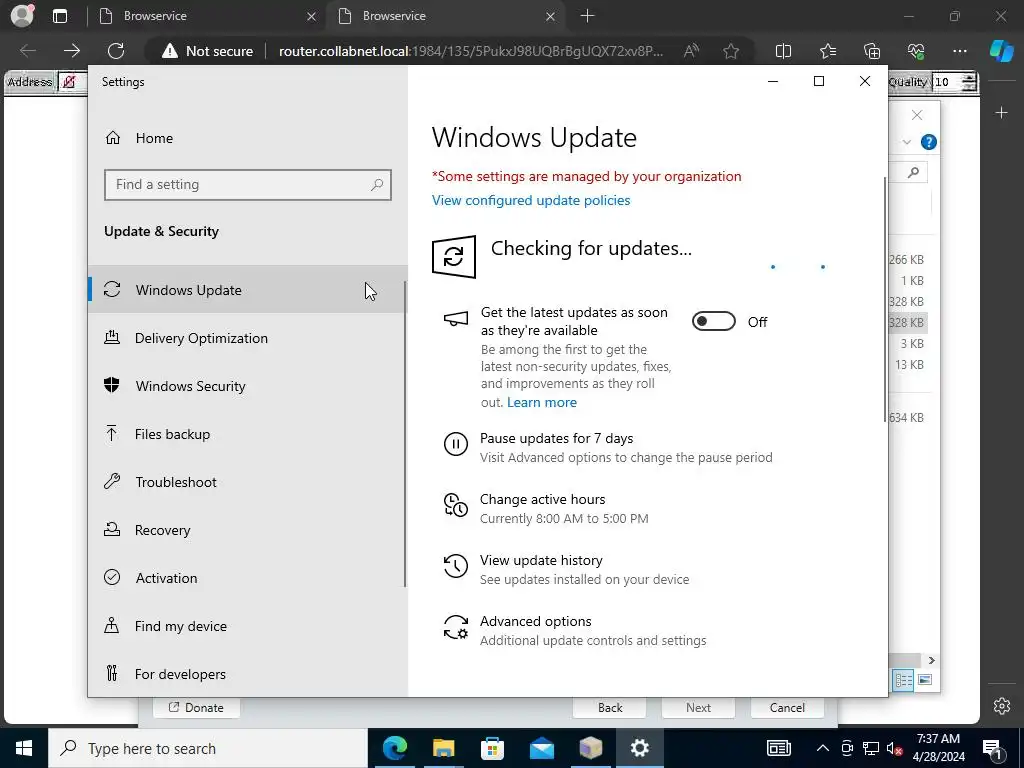Close the second Browservice tab
1024x768 pixels.
[x=551, y=16]
